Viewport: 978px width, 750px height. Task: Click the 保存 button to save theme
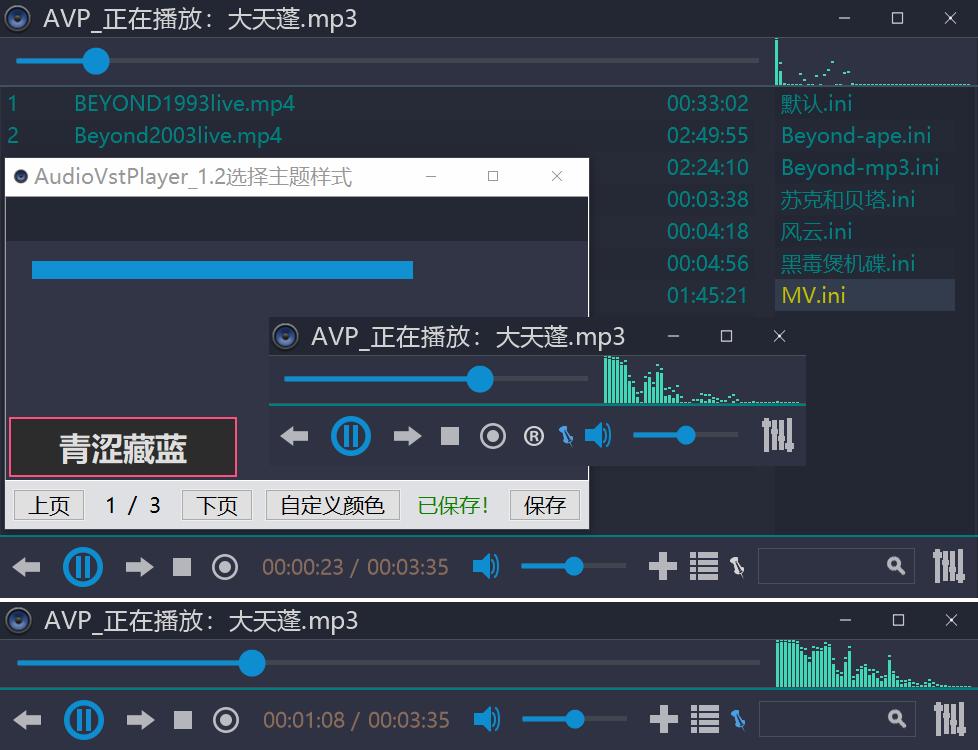click(x=544, y=505)
